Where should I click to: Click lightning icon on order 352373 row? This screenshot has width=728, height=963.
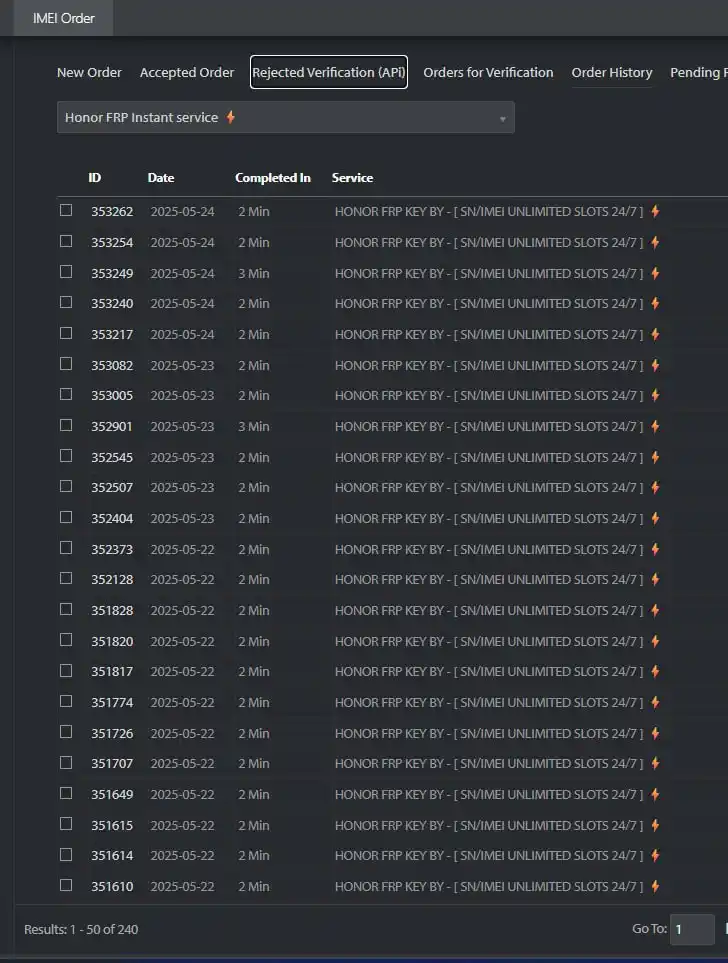coord(656,549)
